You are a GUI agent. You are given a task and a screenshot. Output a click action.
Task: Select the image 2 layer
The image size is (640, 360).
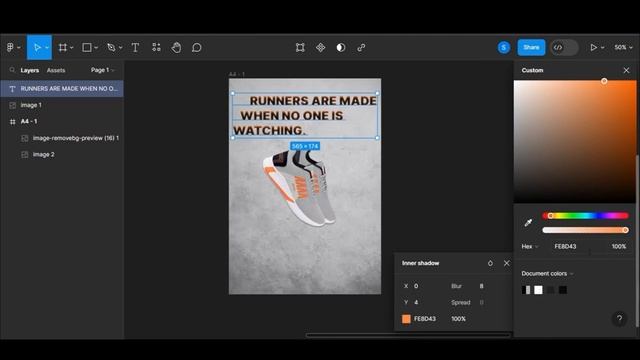pos(62,154)
